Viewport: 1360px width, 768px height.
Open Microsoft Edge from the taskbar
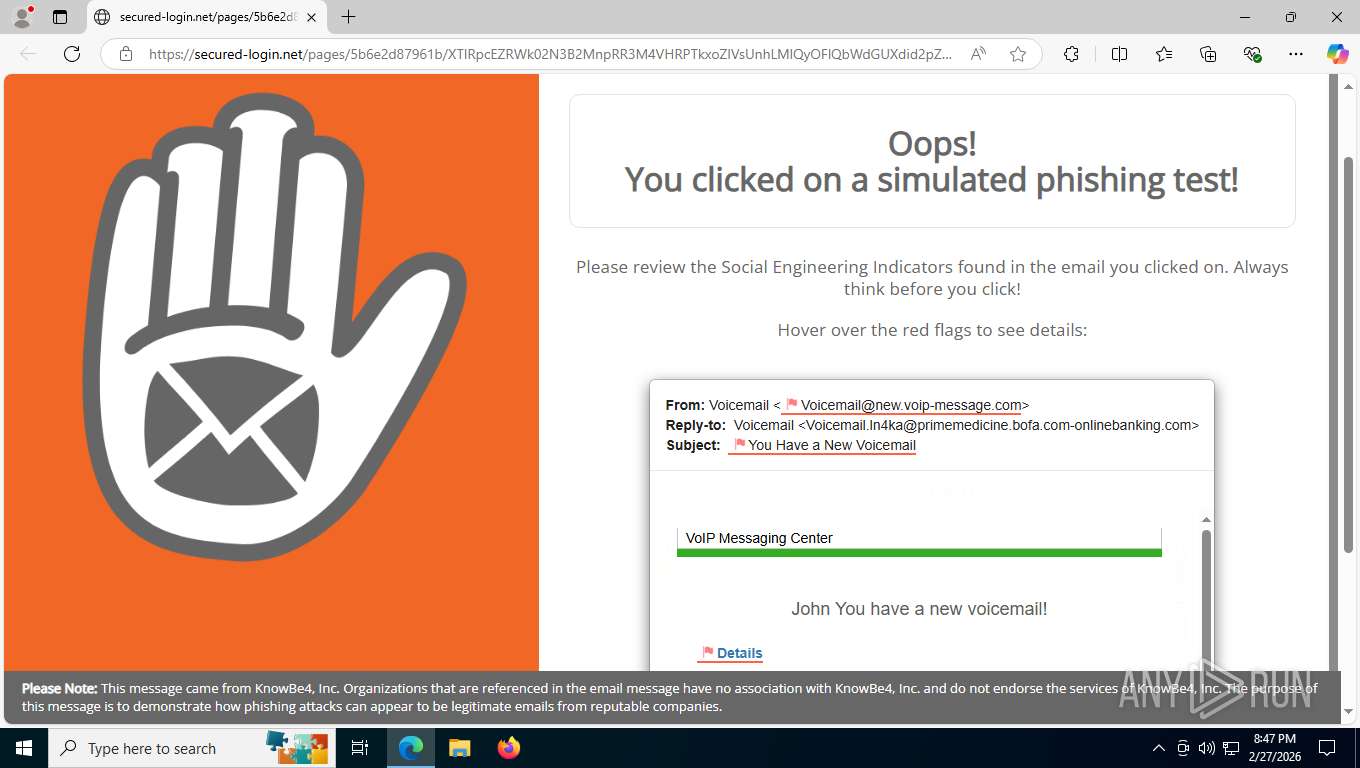411,748
